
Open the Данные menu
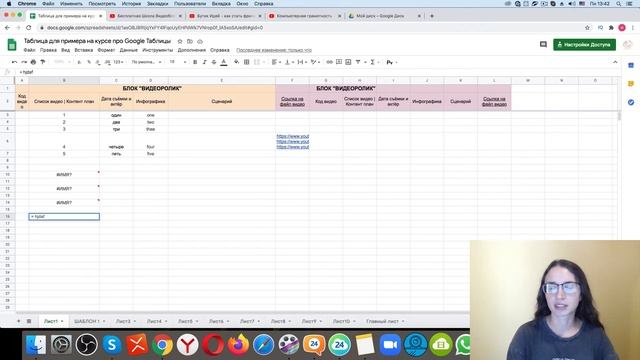(129, 50)
